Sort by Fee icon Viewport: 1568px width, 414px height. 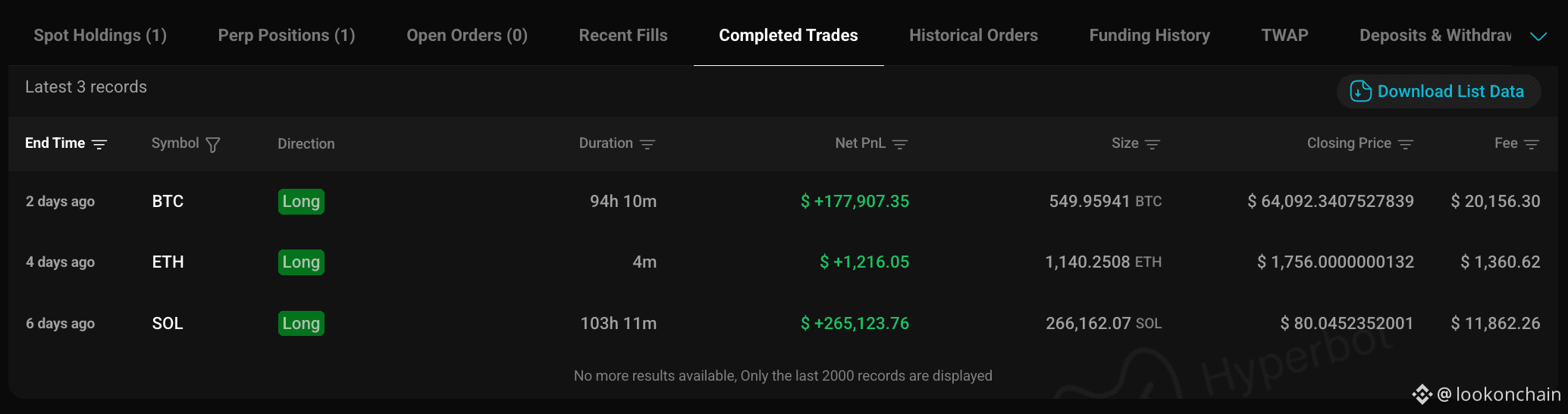[1532, 144]
